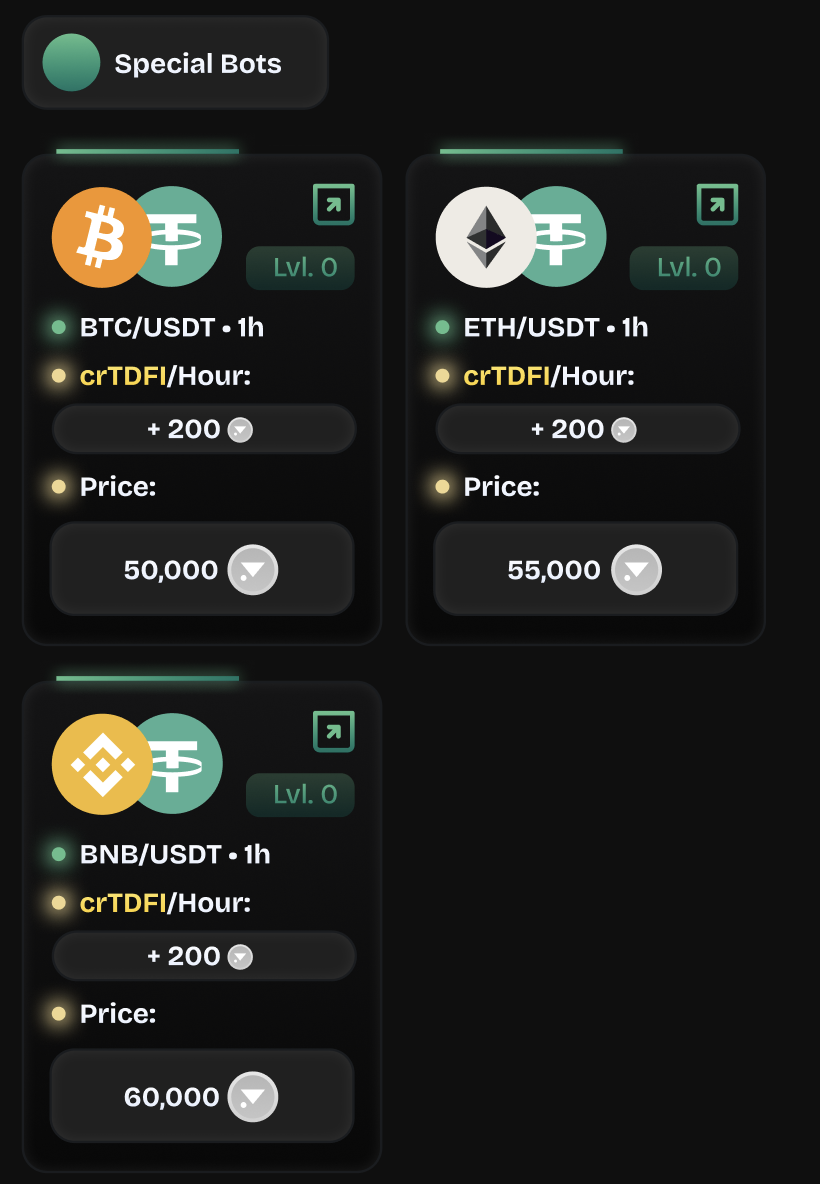Click the +200 hourly rate on ETH card
This screenshot has height=1184, width=820.
click(x=587, y=429)
